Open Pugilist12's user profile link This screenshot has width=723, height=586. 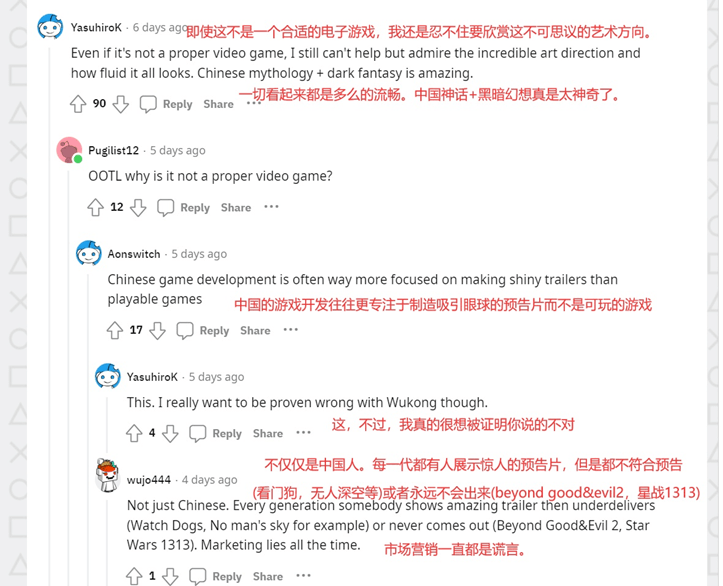(x=113, y=150)
